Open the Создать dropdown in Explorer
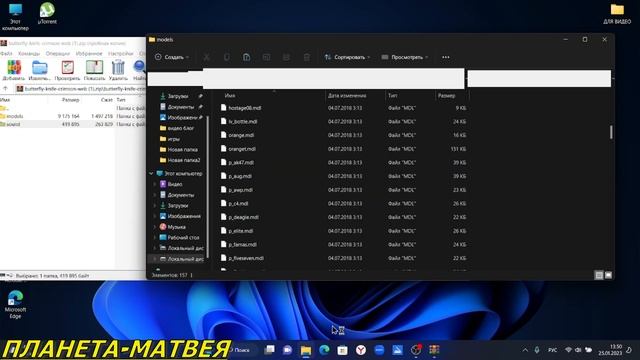The height and width of the screenshot is (360, 640). click(172, 57)
